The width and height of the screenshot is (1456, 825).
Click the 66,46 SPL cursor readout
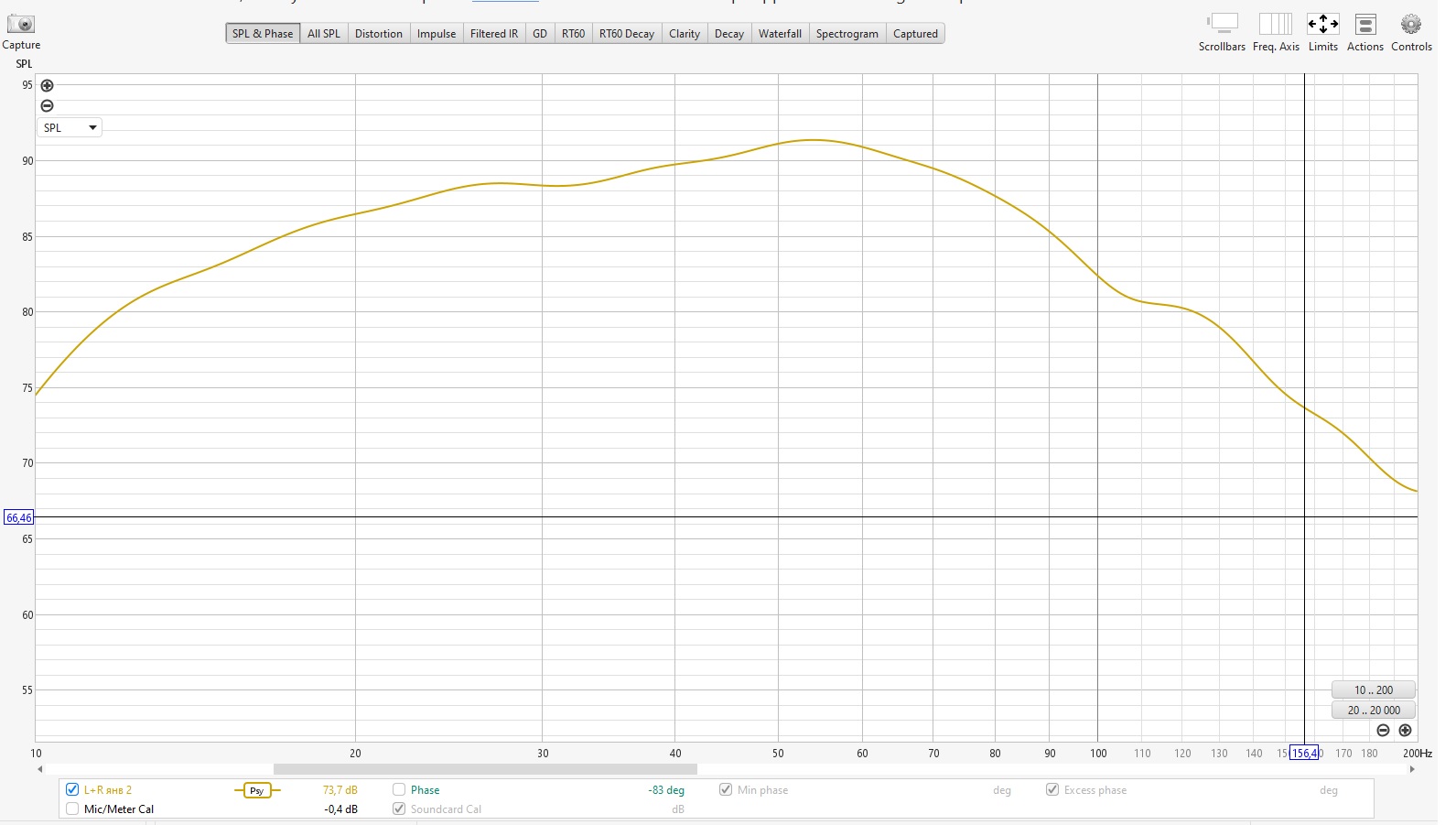click(19, 517)
